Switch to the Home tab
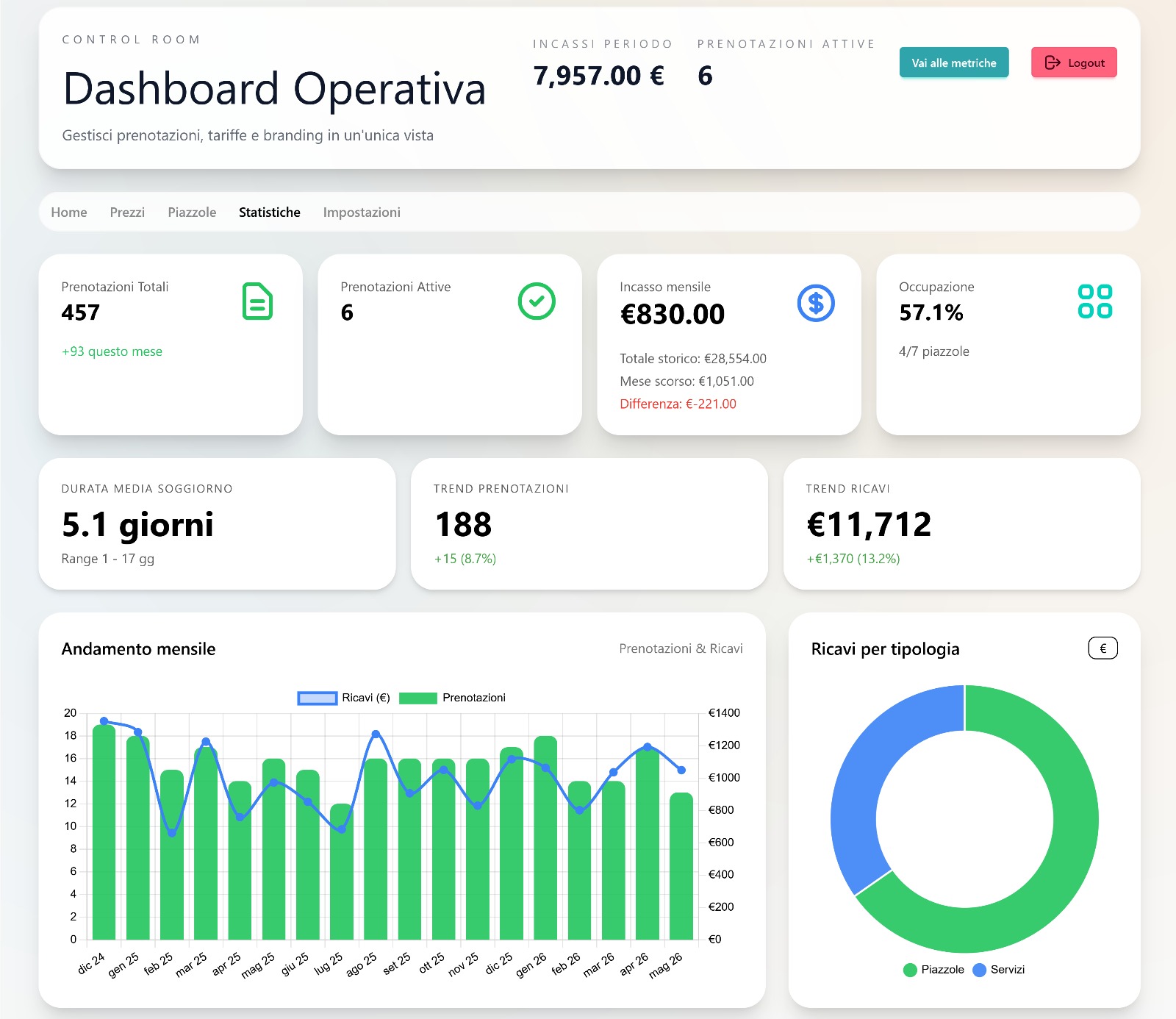Viewport: 1176px width, 1019px height. (x=69, y=212)
